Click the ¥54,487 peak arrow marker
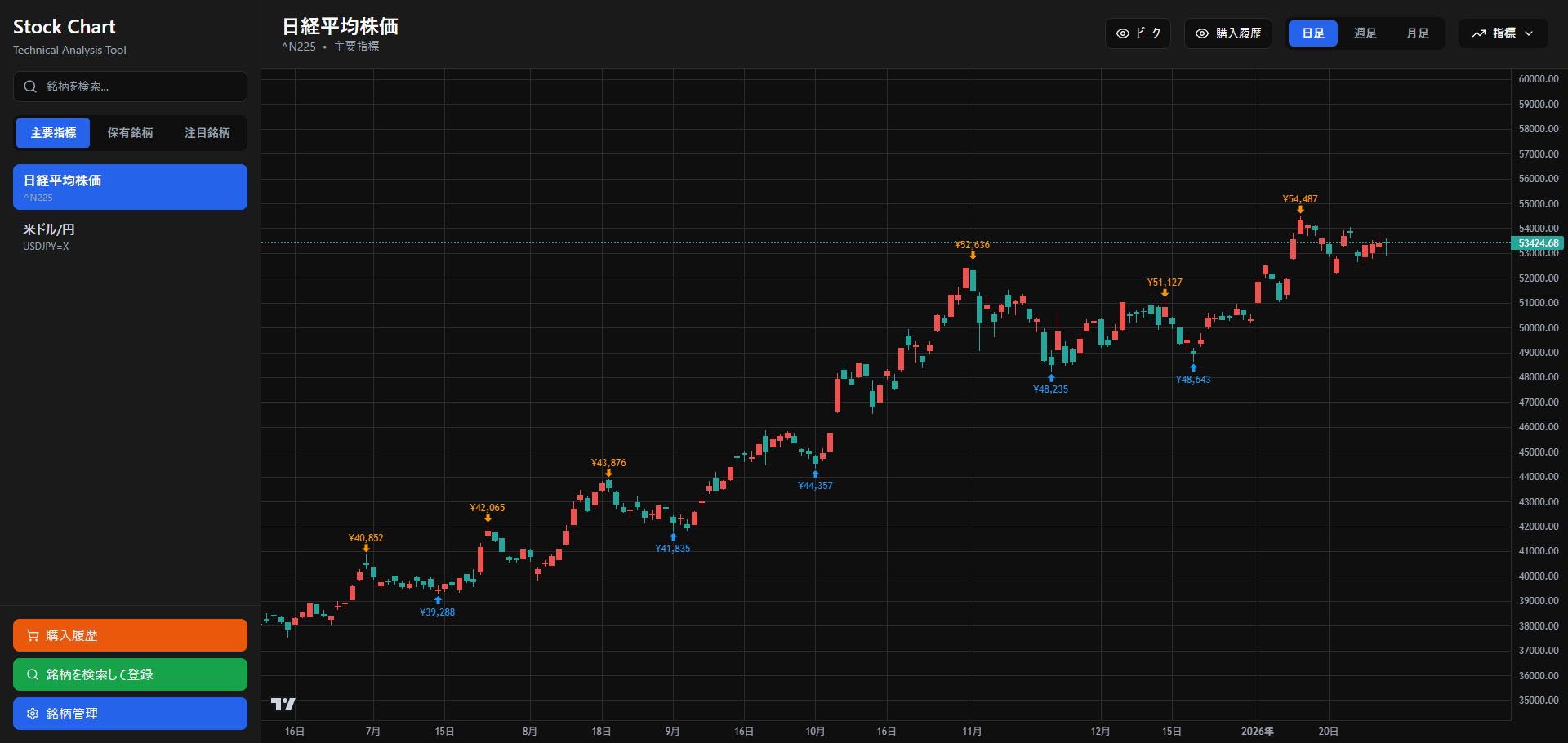 point(1300,210)
